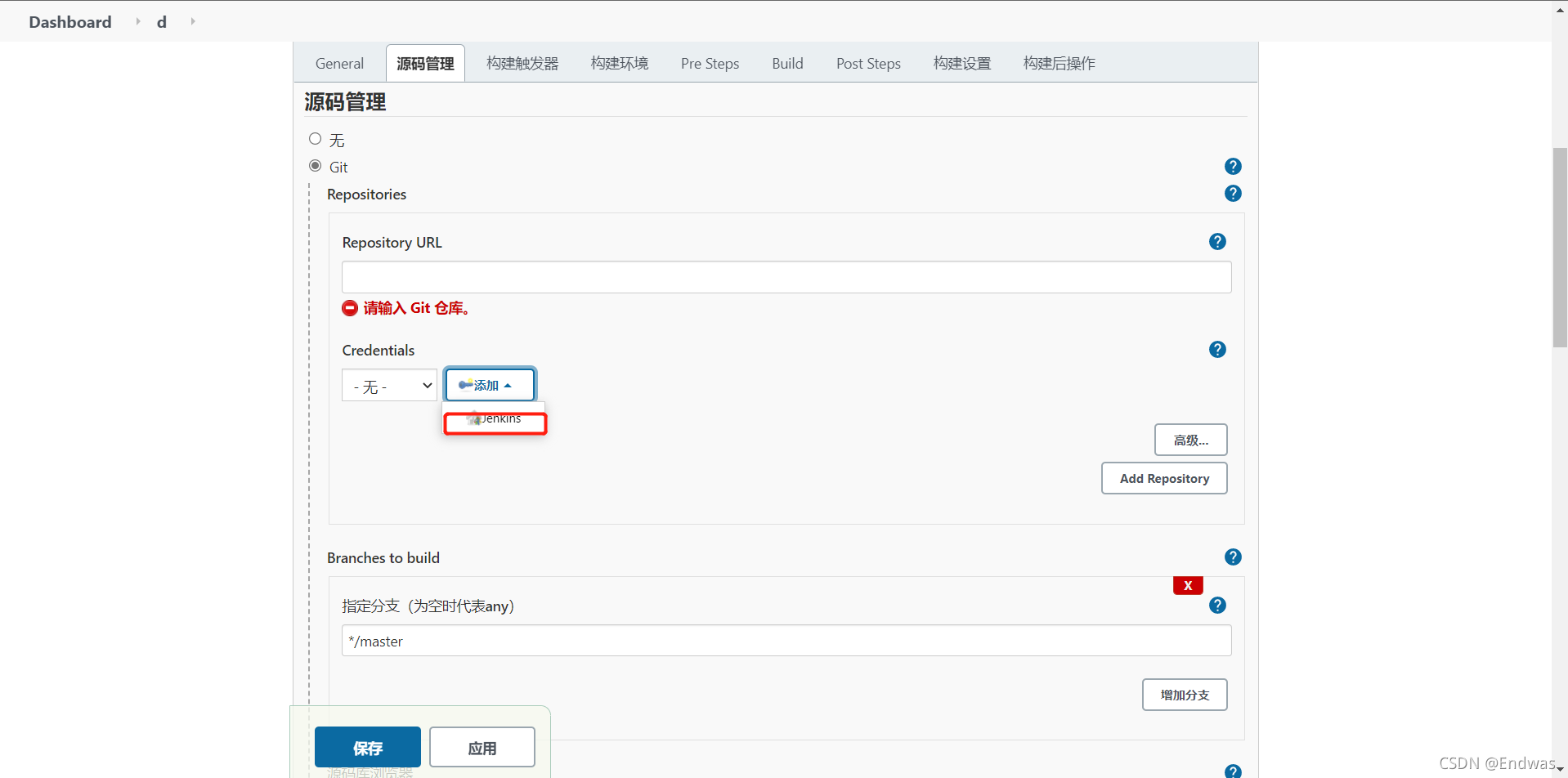Open help for Repositories section
Image resolution: width=1568 pixels, height=778 pixels.
[x=1233, y=194]
